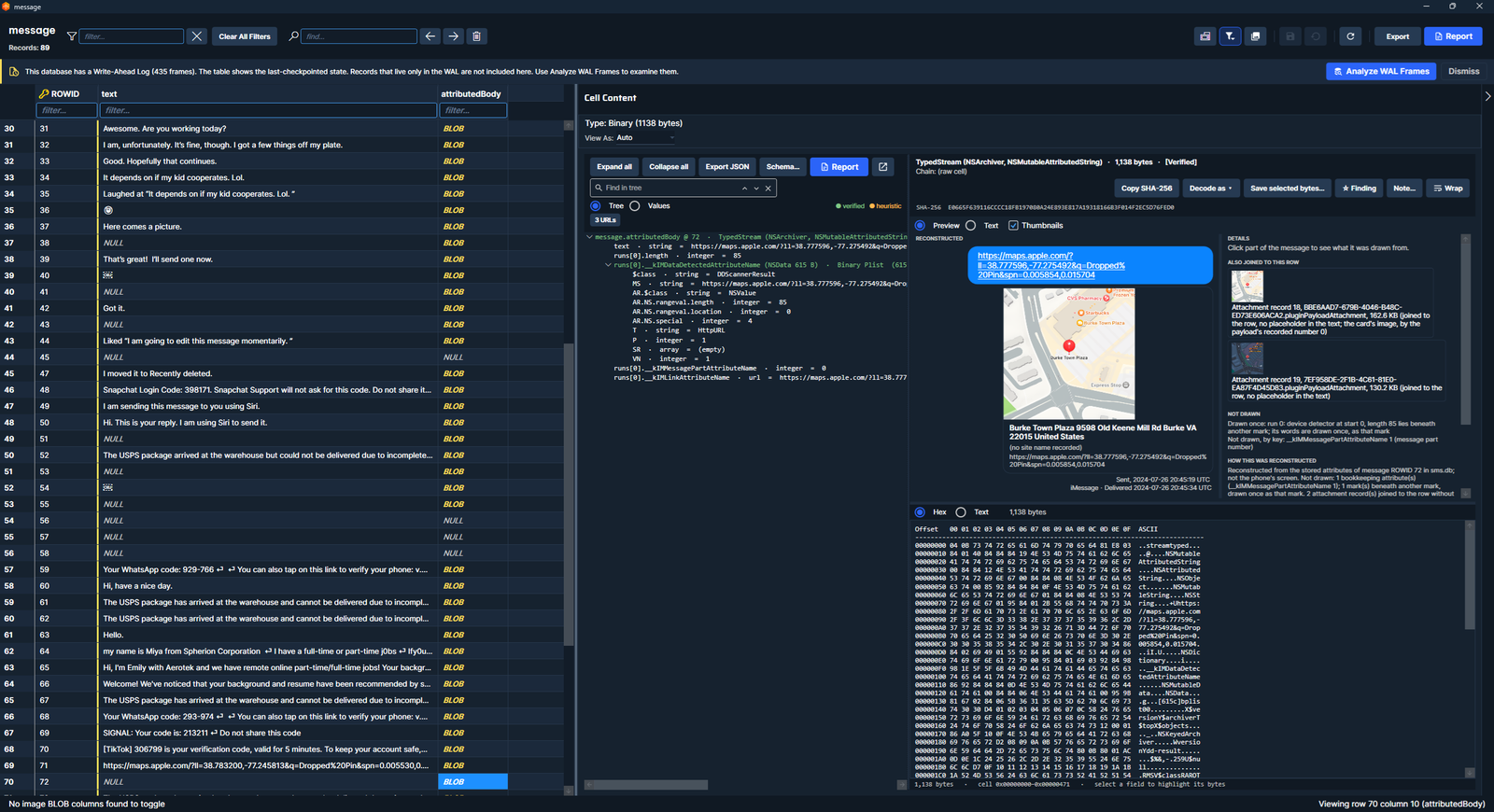Click the trash delete icon in toolbar
The width and height of the screenshot is (1494, 812).
[x=476, y=36]
